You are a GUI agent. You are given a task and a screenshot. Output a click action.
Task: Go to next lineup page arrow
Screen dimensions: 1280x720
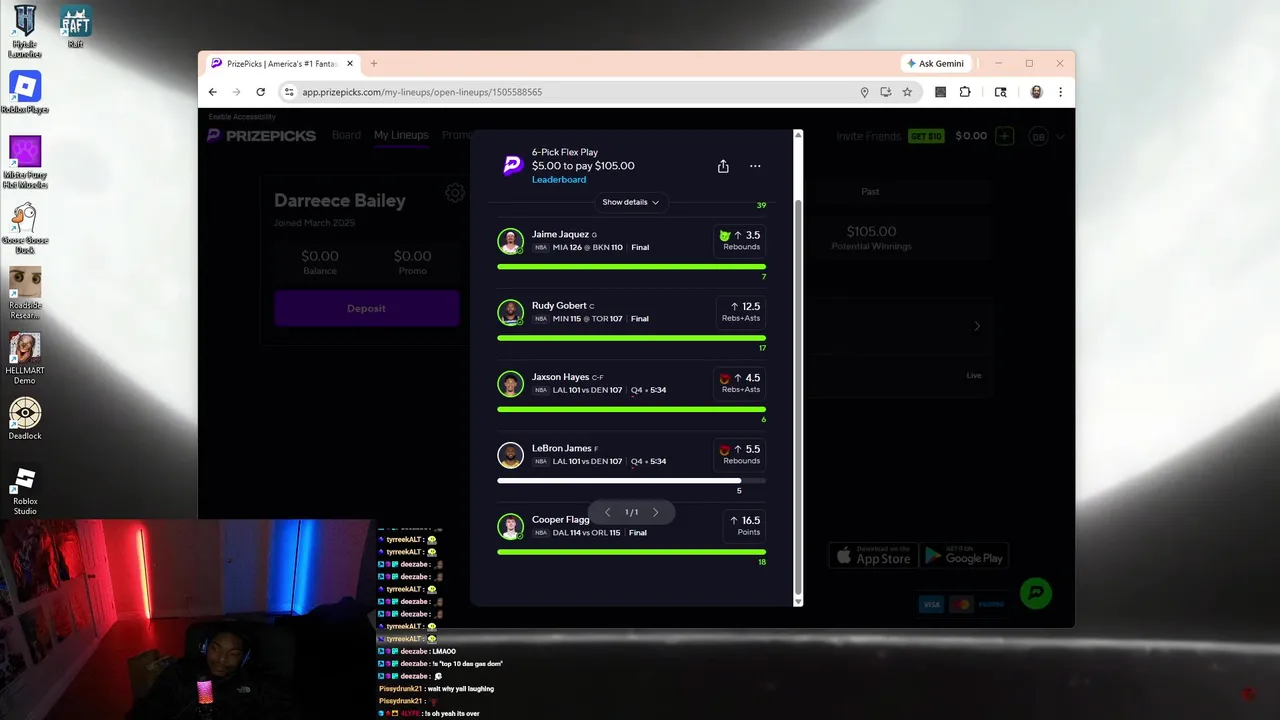pos(656,512)
